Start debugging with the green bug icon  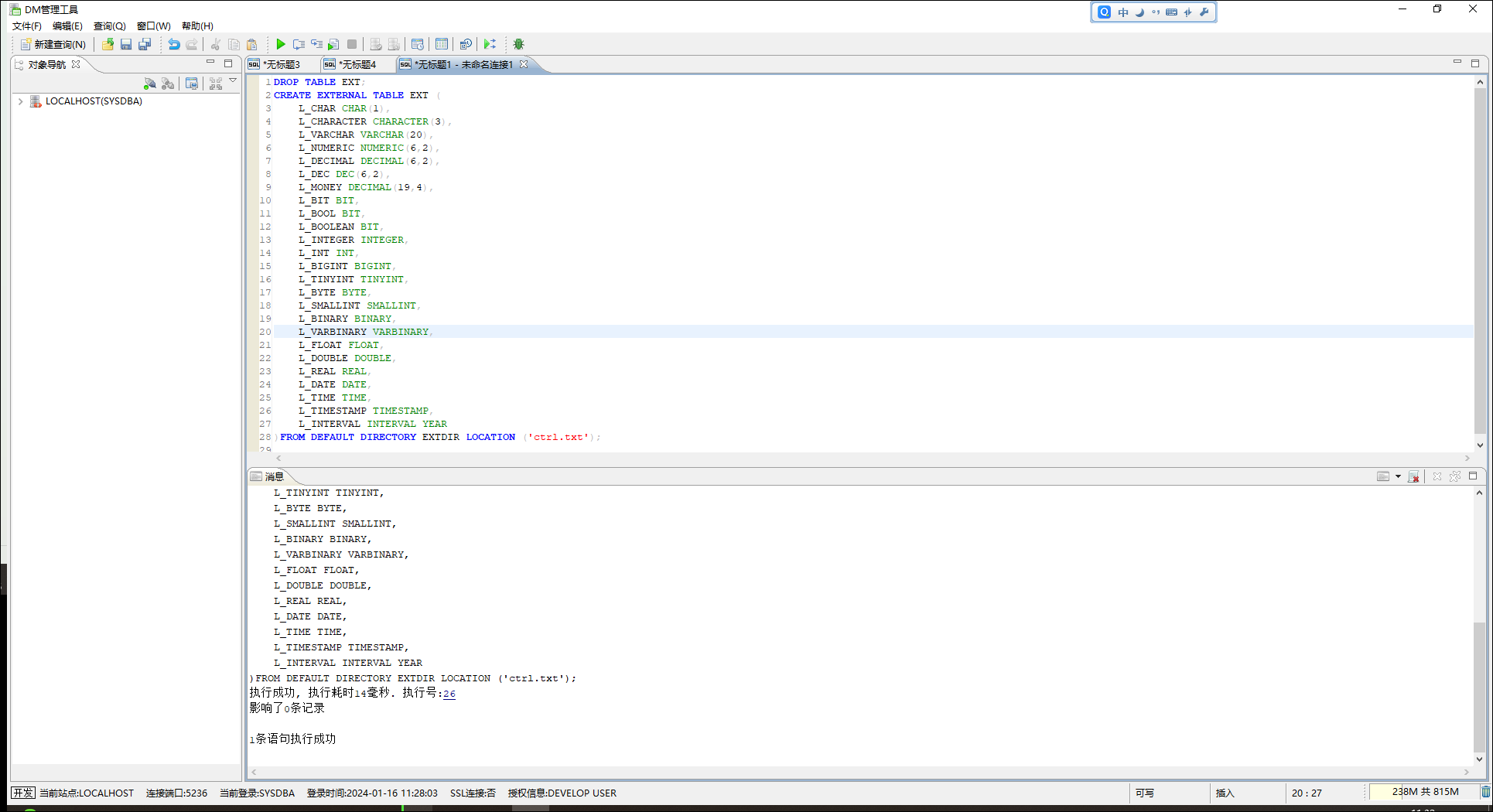[x=518, y=44]
